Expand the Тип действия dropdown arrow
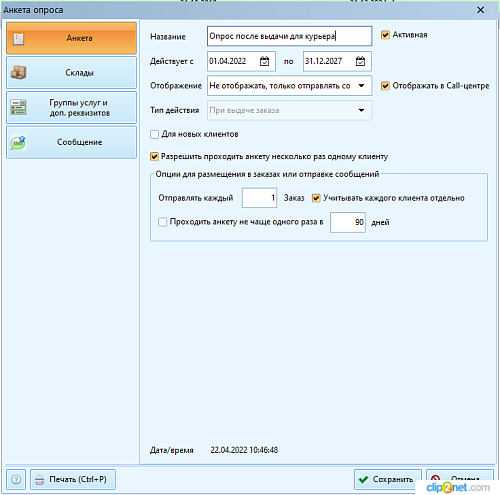This screenshot has height=495, width=500. [361, 110]
